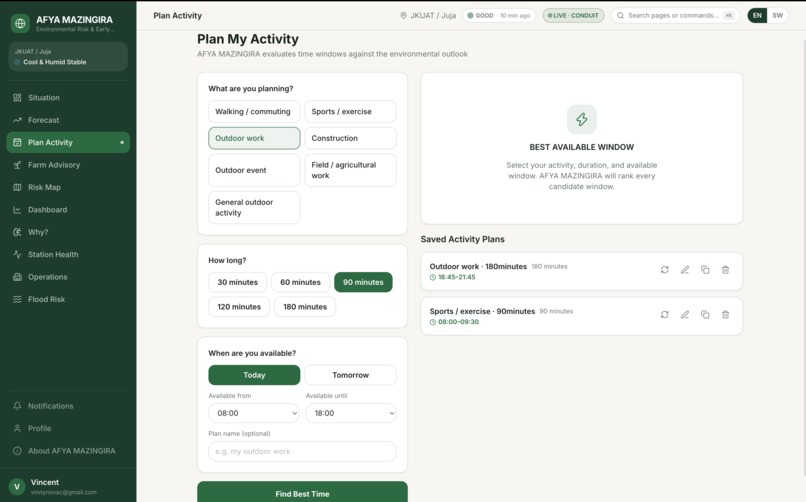Image resolution: width=806 pixels, height=502 pixels.
Task: Select Sports / exercise activity option
Action: click(350, 111)
